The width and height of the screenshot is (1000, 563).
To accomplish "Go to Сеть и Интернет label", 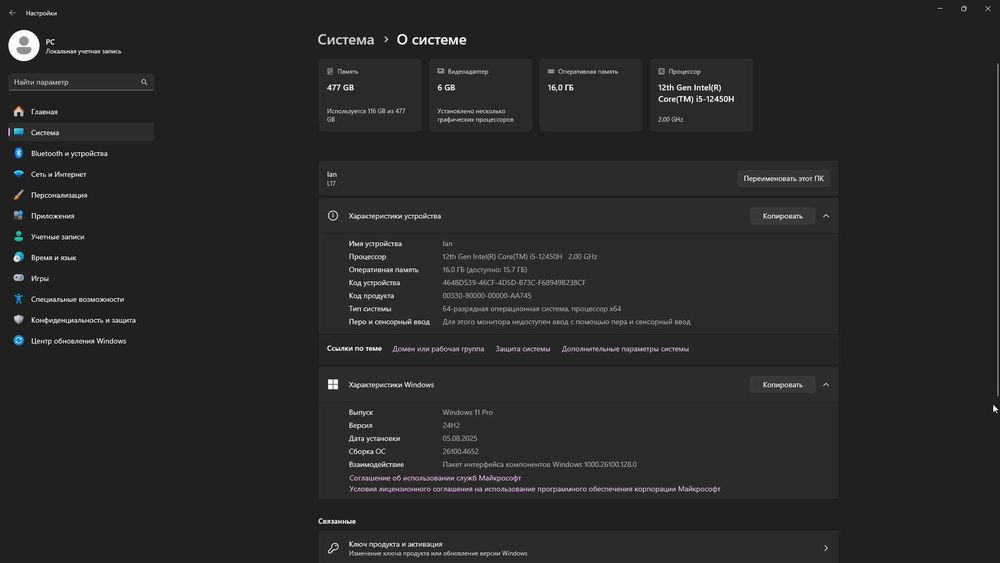I will point(59,174).
